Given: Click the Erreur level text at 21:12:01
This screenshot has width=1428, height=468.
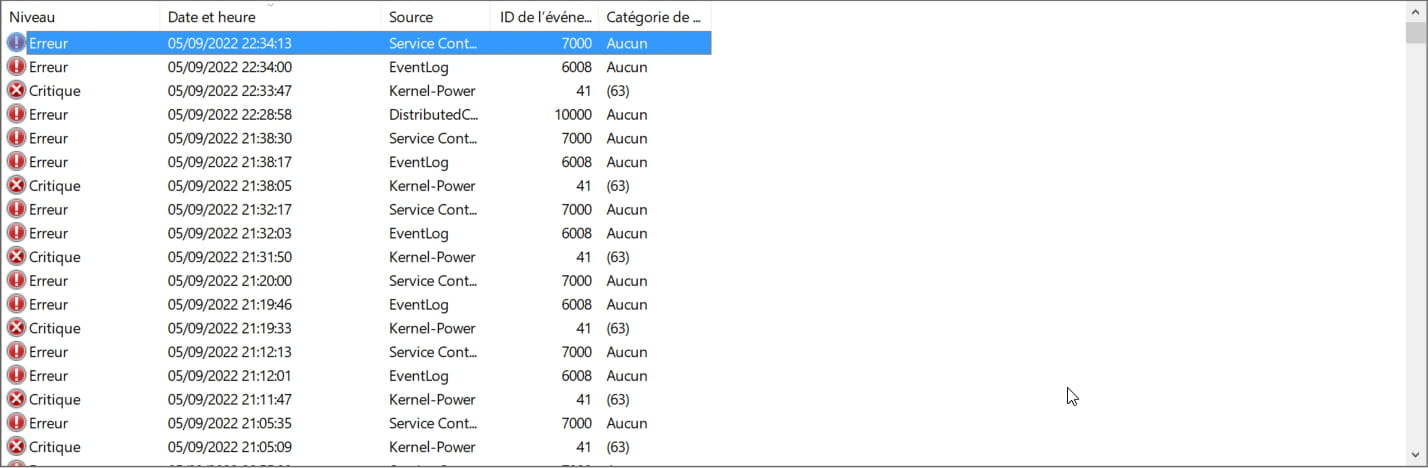Looking at the screenshot, I should coord(48,375).
